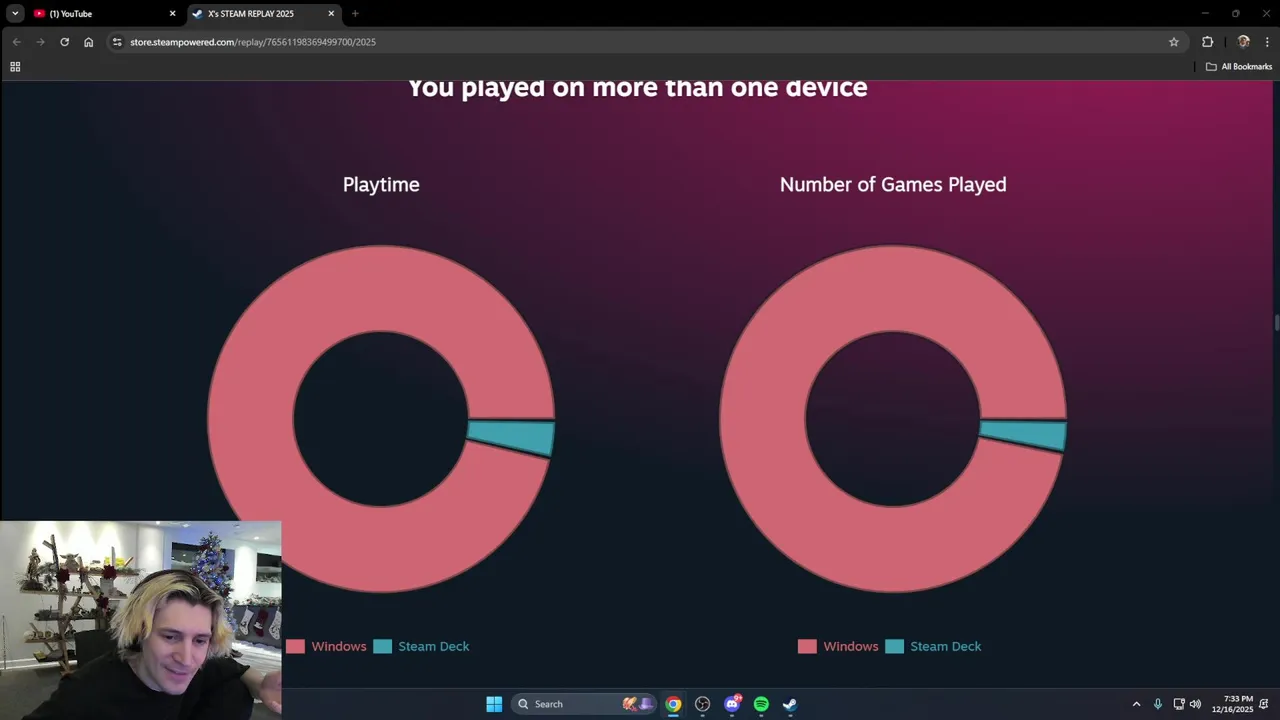Toggle Windows swatch in Games Played legend
Viewport: 1280px width, 720px height.
tap(807, 646)
